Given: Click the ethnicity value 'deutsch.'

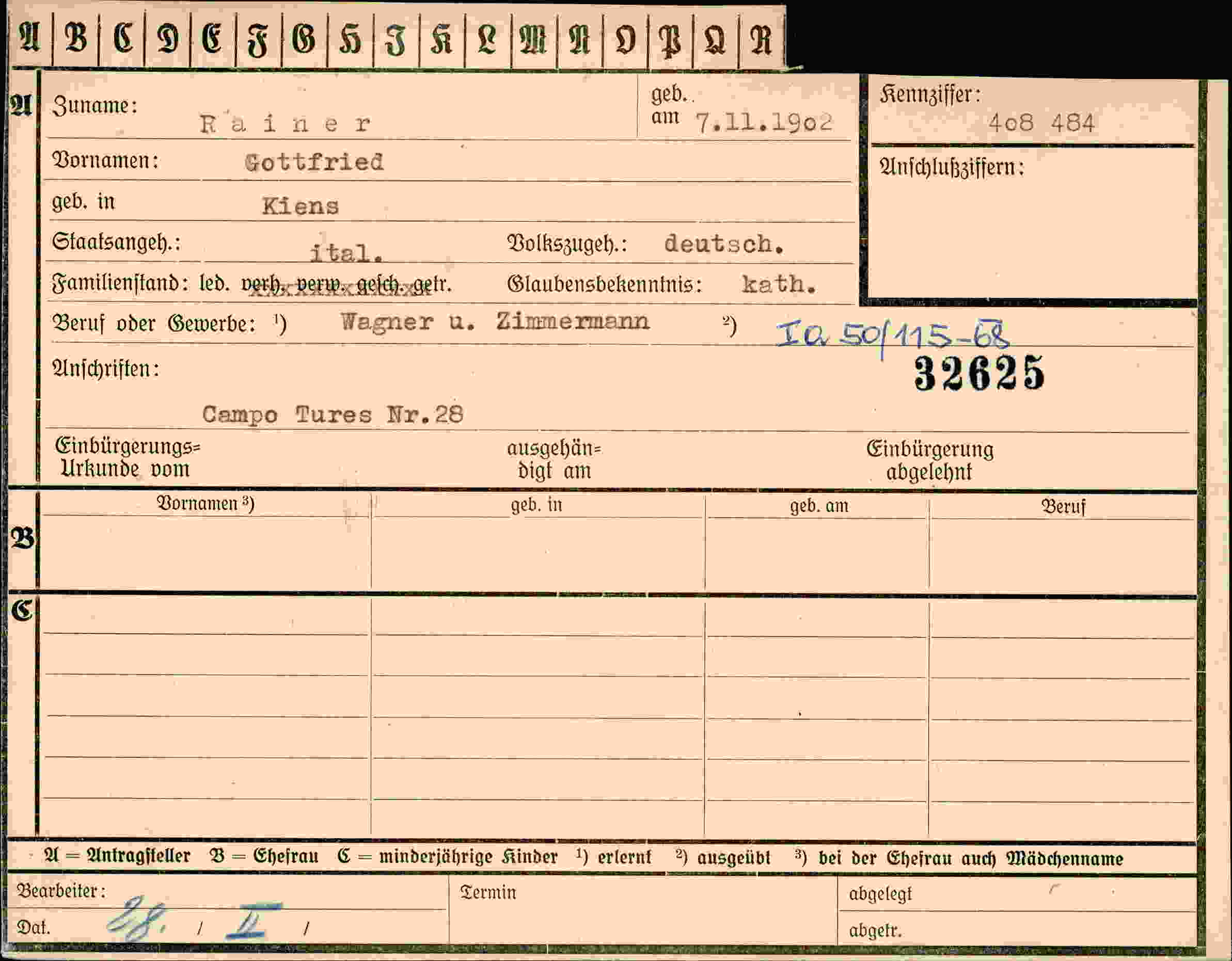Looking at the screenshot, I should click(x=724, y=244).
